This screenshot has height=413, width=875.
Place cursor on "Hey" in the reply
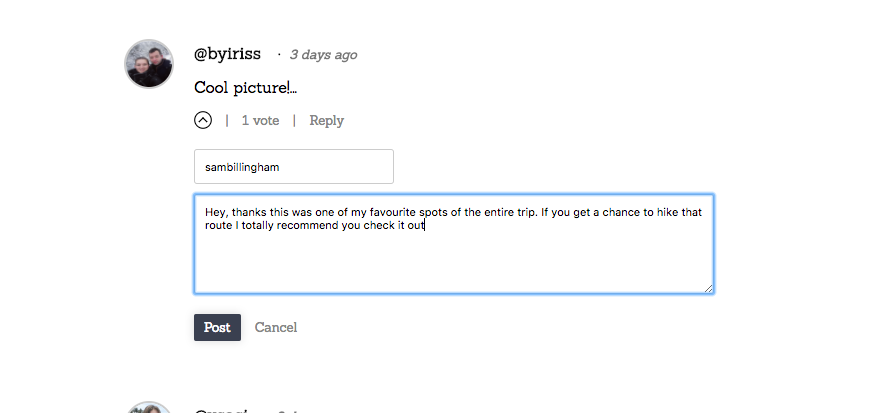pos(215,213)
